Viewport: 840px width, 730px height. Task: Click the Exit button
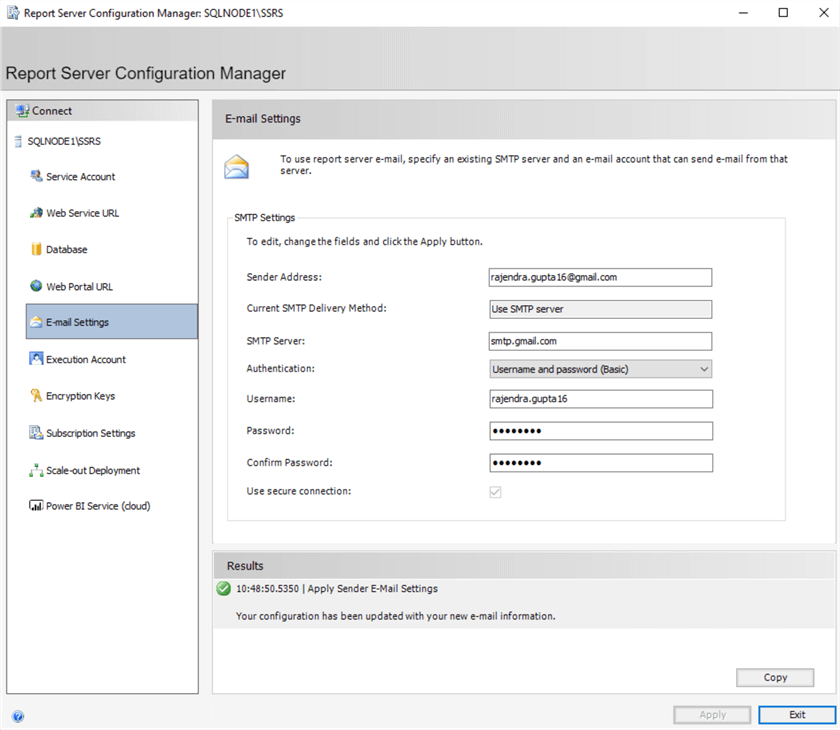tap(797, 715)
